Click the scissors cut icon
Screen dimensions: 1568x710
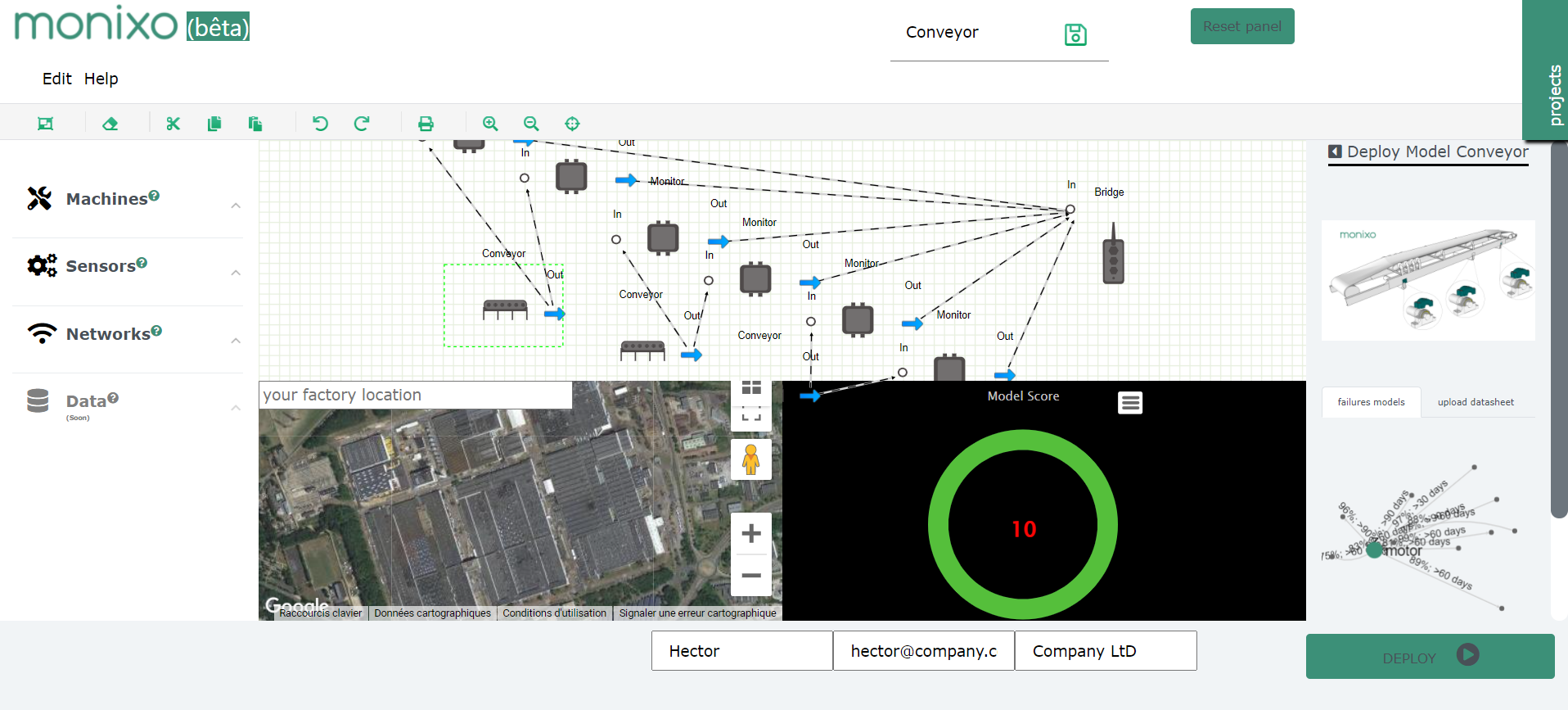click(173, 124)
